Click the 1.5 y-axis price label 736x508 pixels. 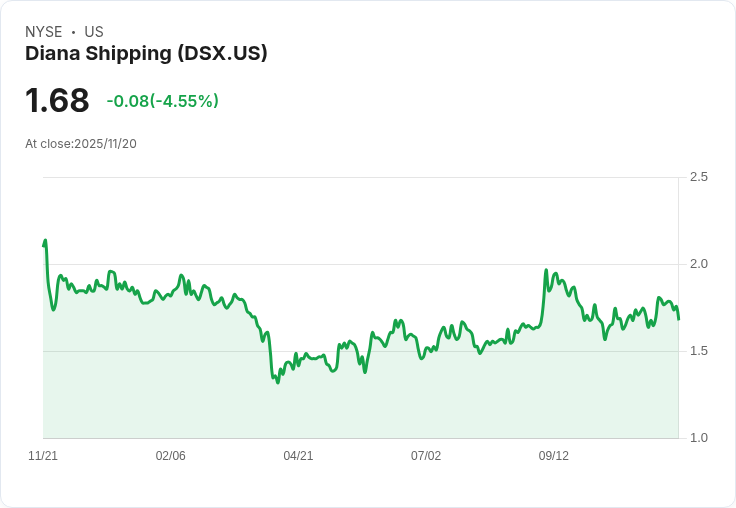(x=699, y=351)
